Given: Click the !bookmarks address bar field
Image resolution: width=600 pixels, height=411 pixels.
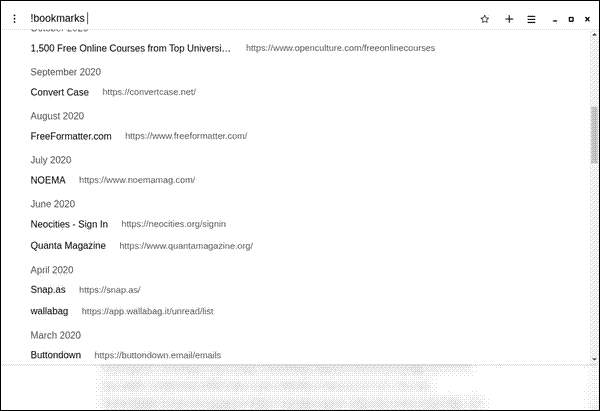Looking at the screenshot, I should point(245,18).
